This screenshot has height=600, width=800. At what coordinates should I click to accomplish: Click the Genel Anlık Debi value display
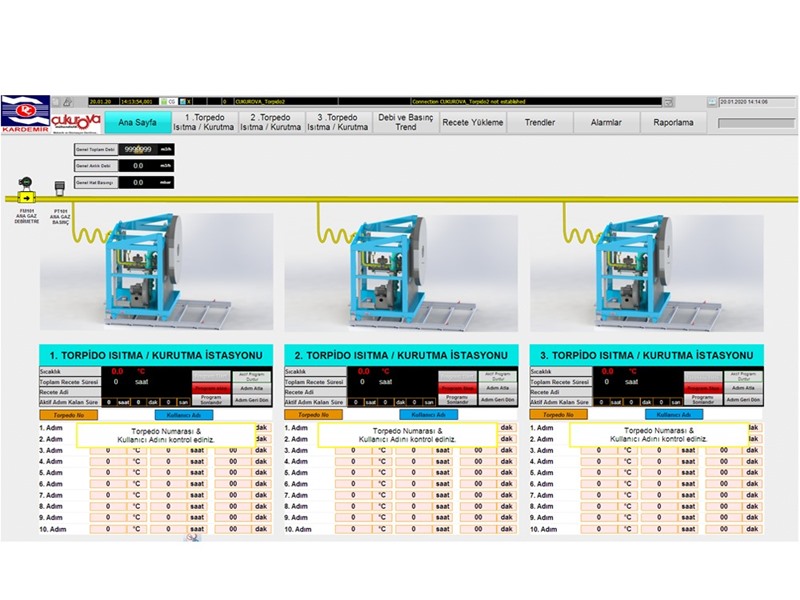138,166
